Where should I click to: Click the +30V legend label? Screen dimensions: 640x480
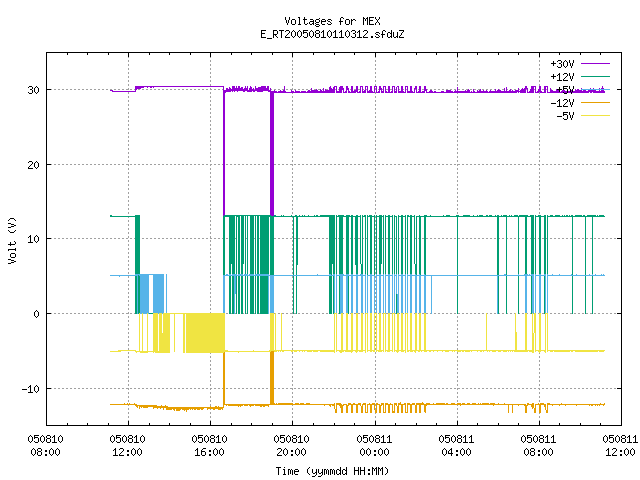pyautogui.click(x=562, y=64)
